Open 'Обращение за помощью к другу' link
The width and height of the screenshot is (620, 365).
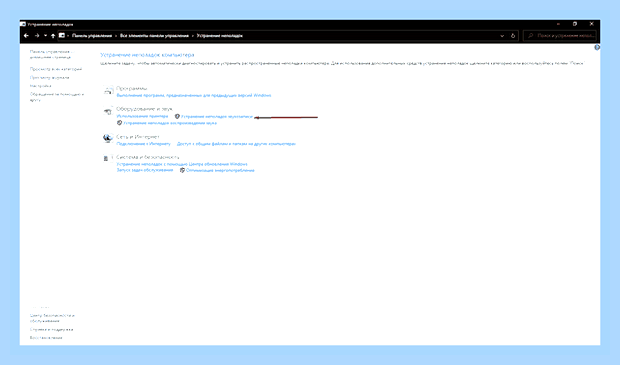[x=57, y=97]
